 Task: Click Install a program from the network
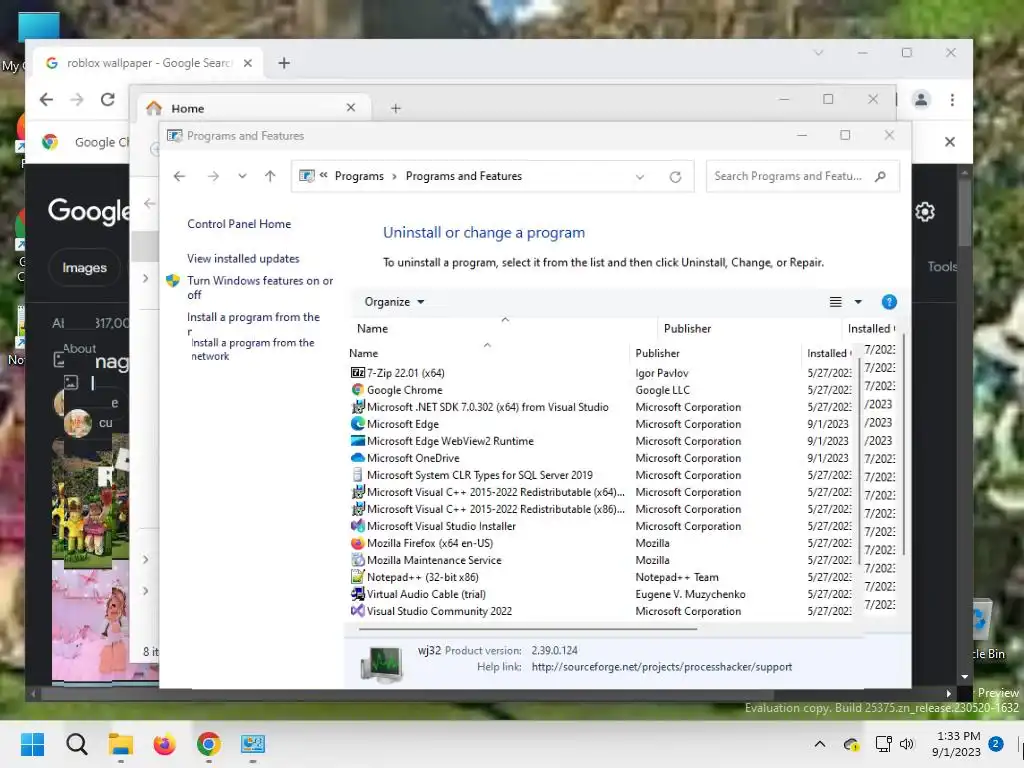click(252, 349)
